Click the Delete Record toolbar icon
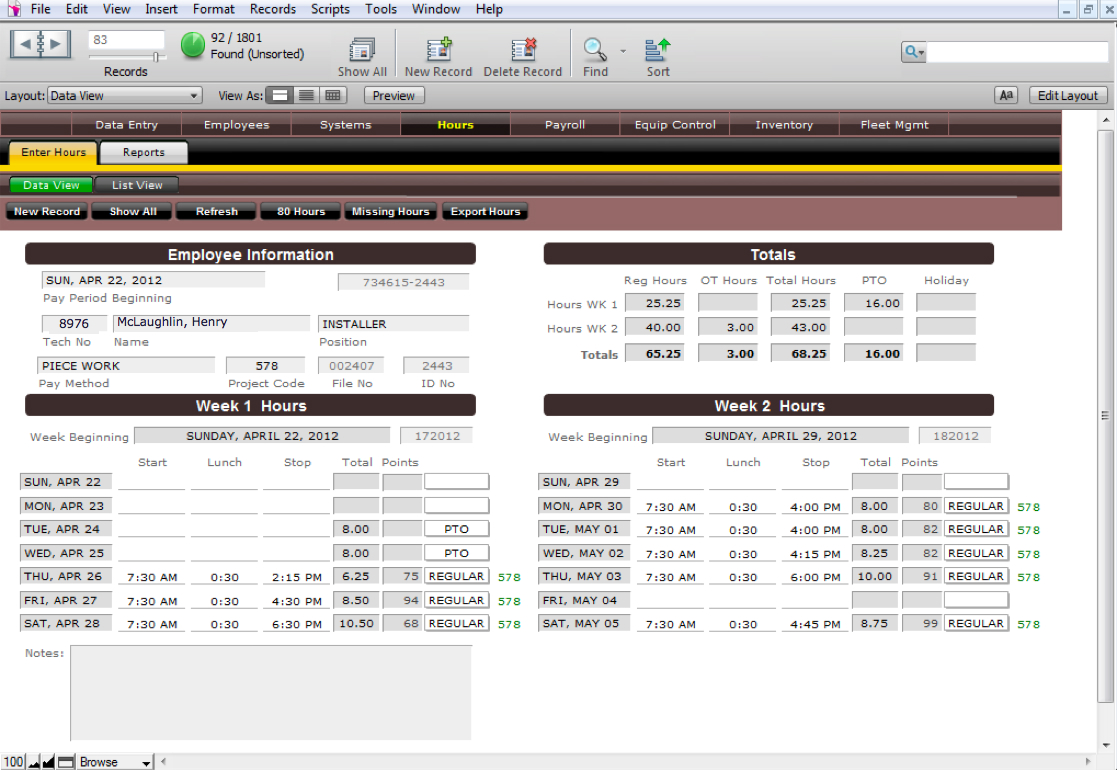1117x770 pixels. click(x=523, y=50)
